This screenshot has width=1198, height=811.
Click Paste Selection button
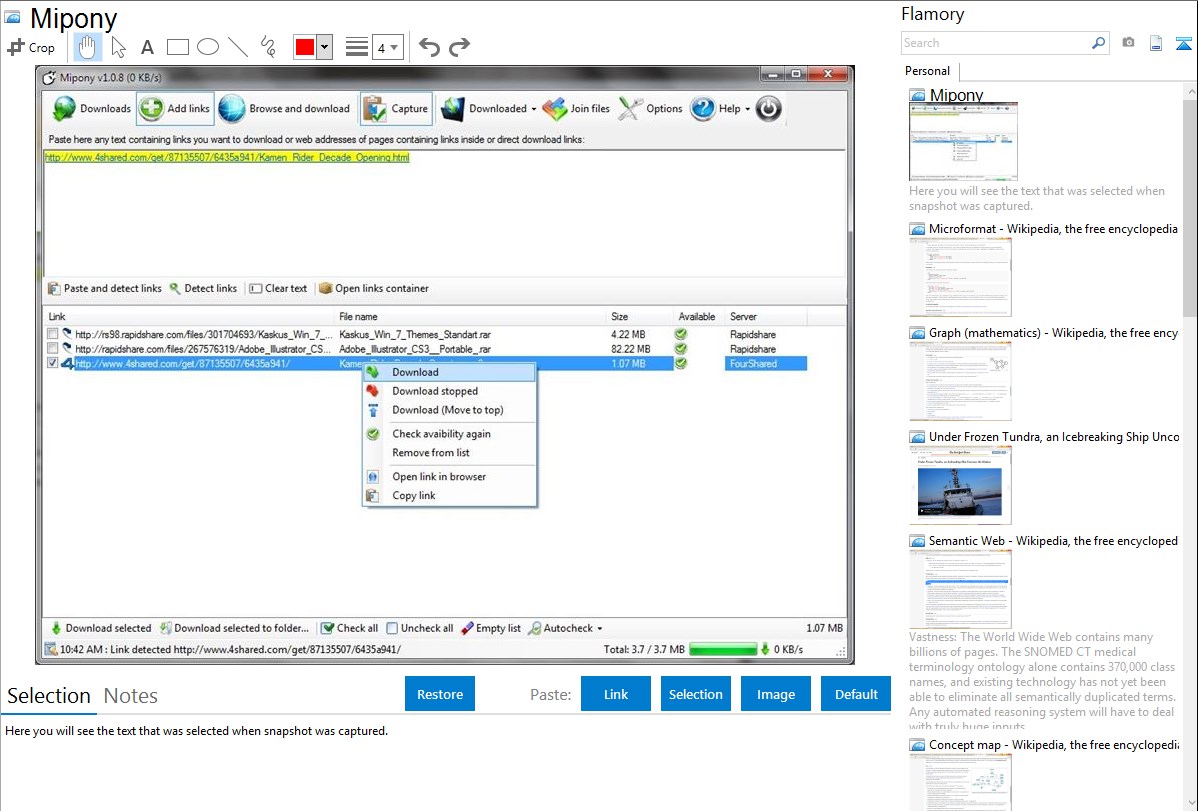[x=695, y=694]
